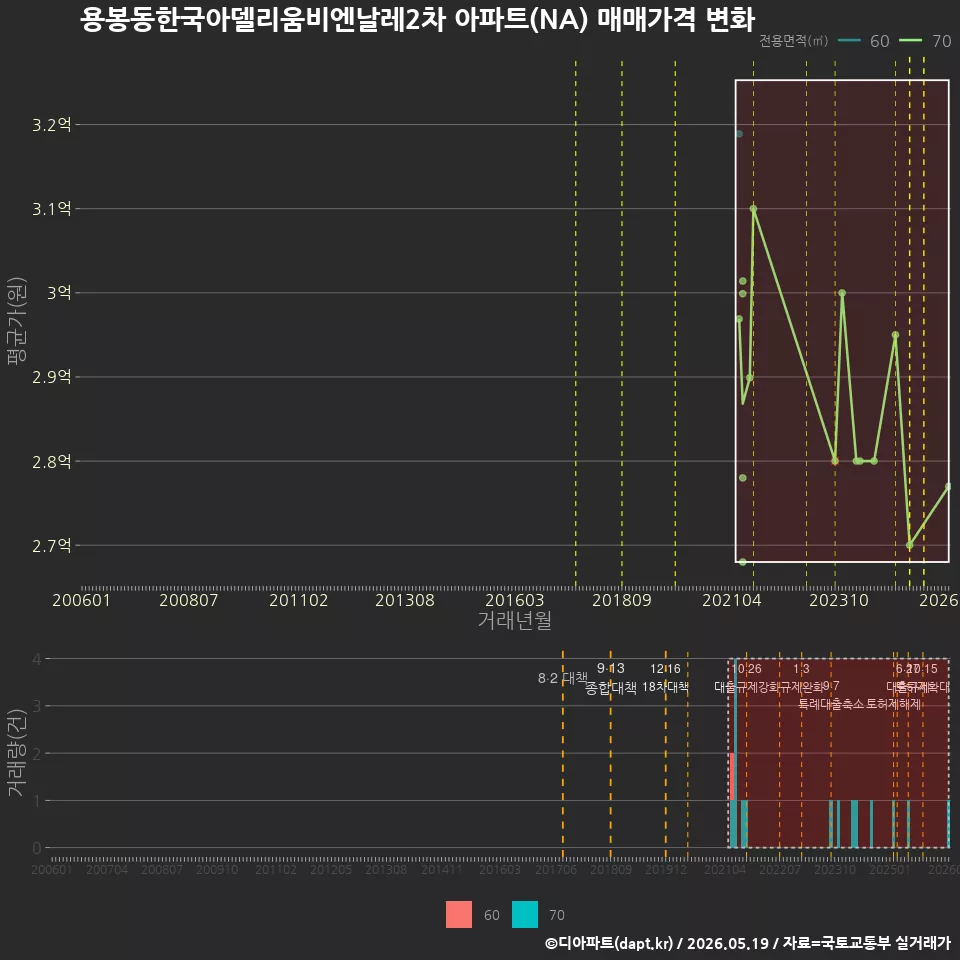Click the 거래량(건) axis title
This screenshot has height=960, width=960.
click(17, 753)
